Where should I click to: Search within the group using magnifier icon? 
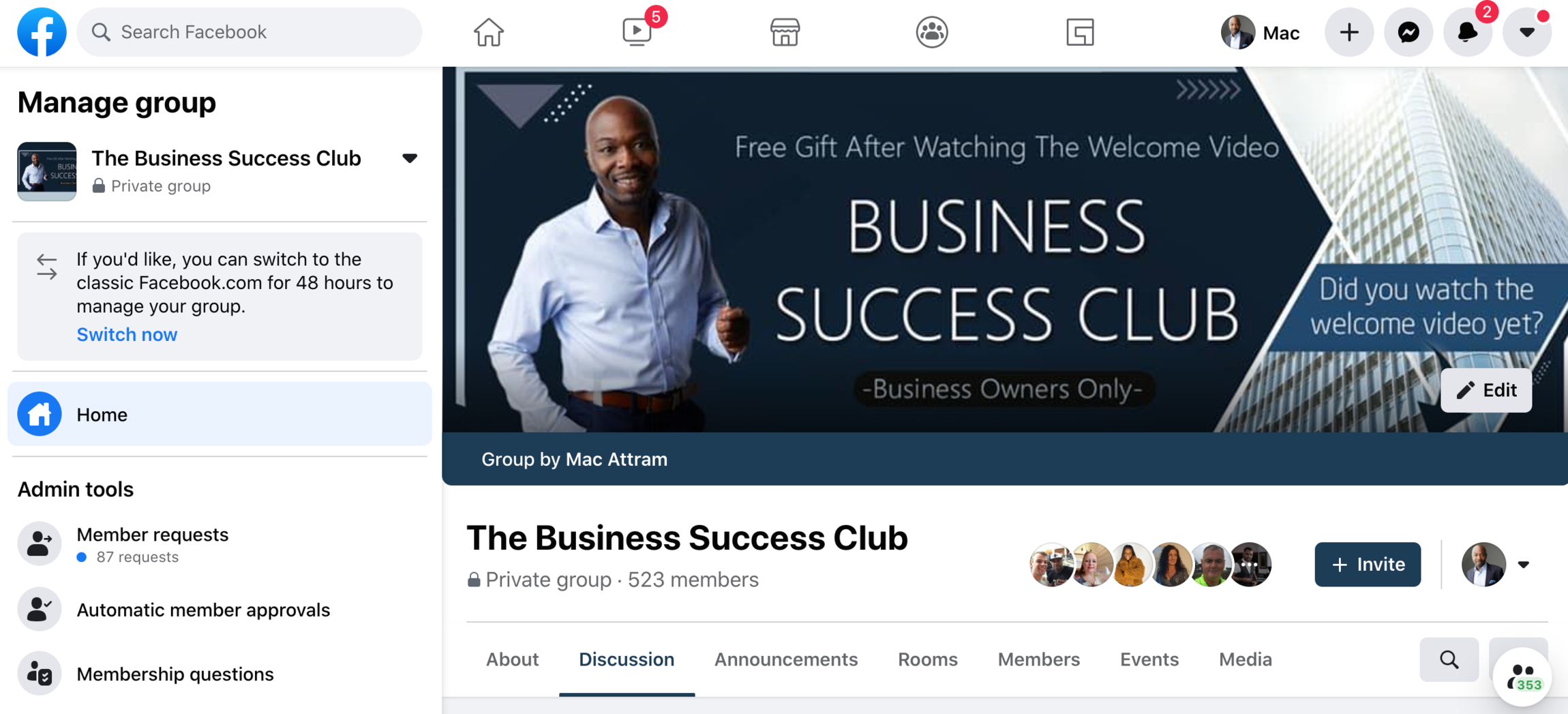pos(1449,659)
